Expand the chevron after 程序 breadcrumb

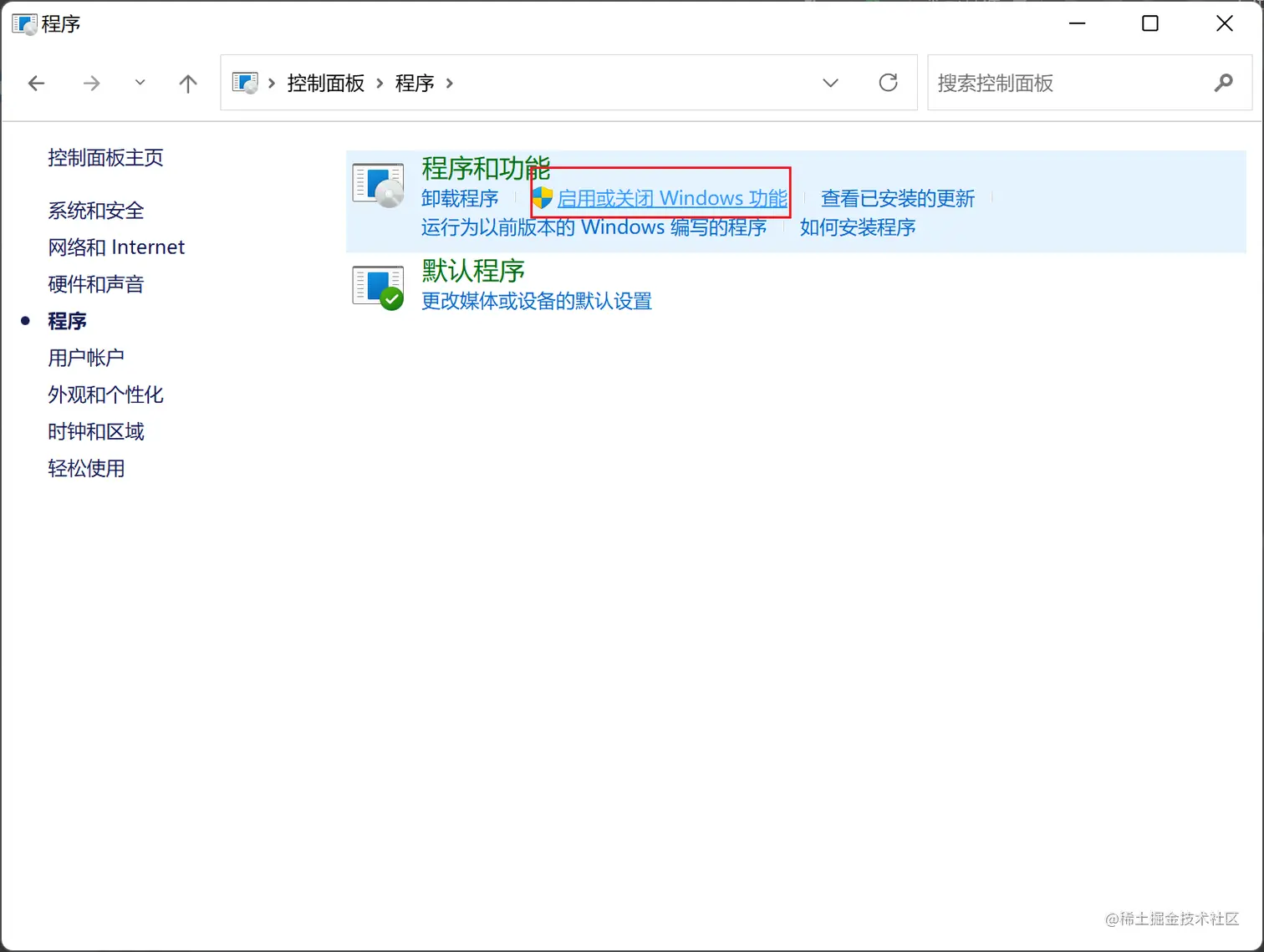pos(450,83)
